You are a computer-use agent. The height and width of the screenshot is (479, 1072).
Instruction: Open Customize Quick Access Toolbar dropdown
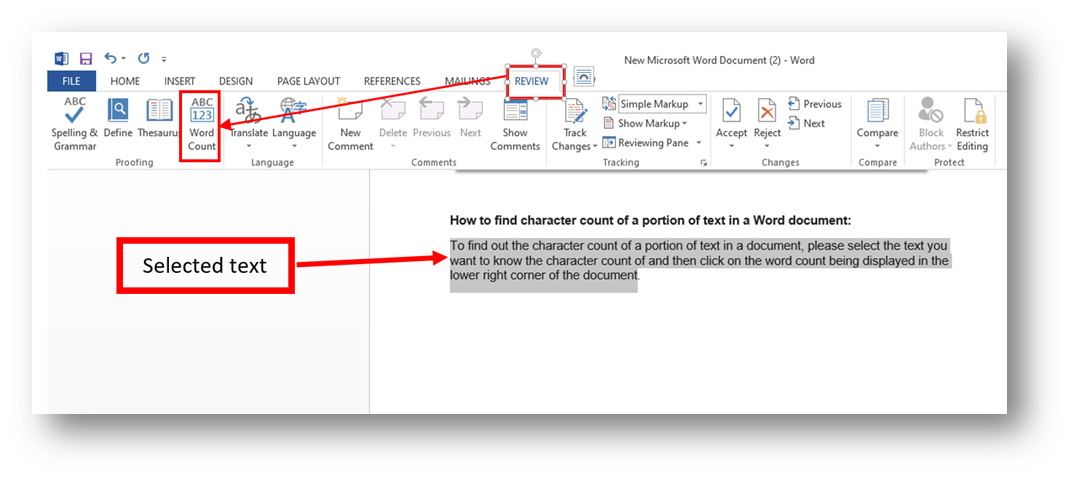[163, 59]
